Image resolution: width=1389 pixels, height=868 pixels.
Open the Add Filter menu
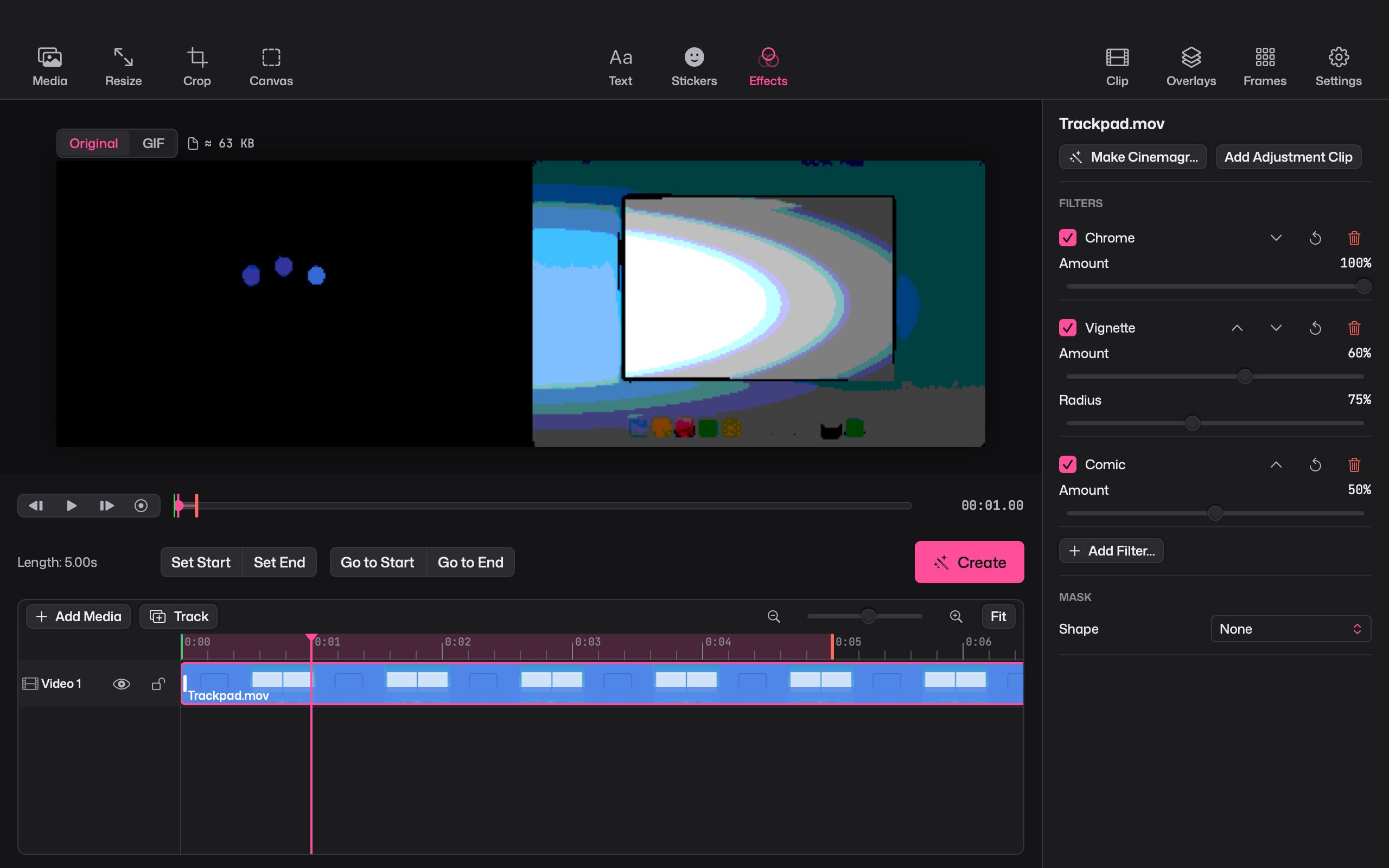point(1111,551)
